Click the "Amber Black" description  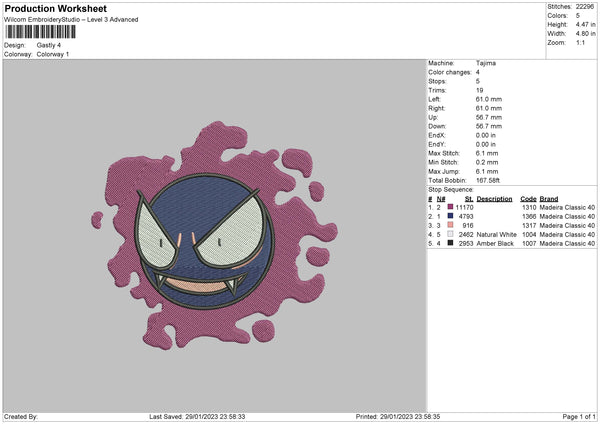coord(495,243)
